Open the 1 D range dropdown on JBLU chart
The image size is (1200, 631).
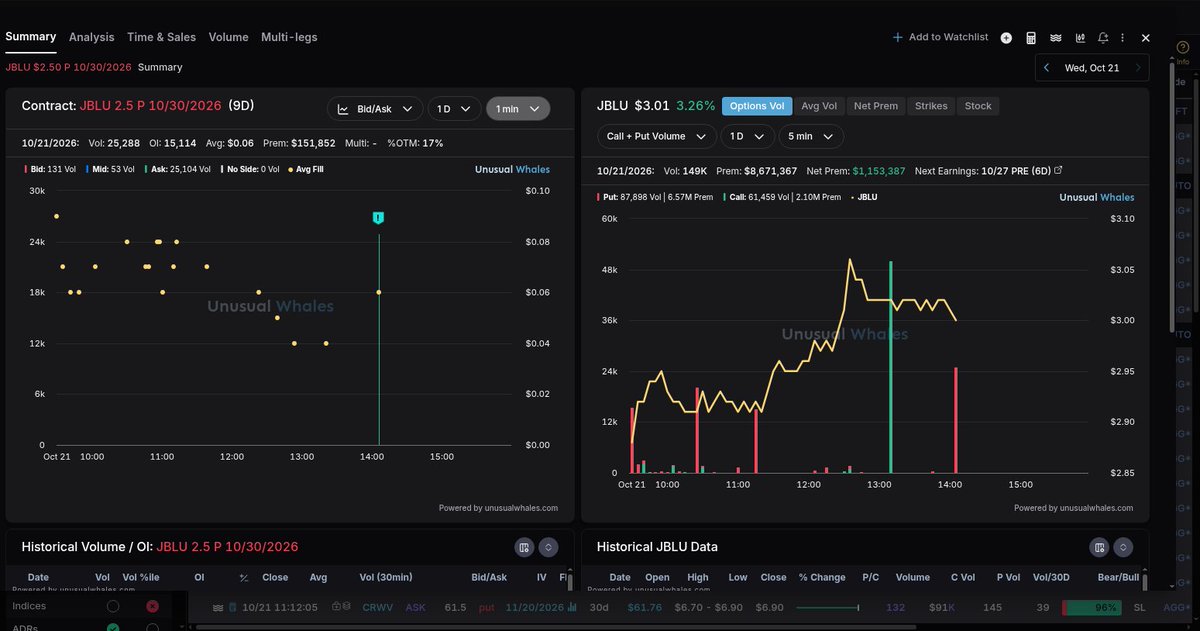coord(748,136)
